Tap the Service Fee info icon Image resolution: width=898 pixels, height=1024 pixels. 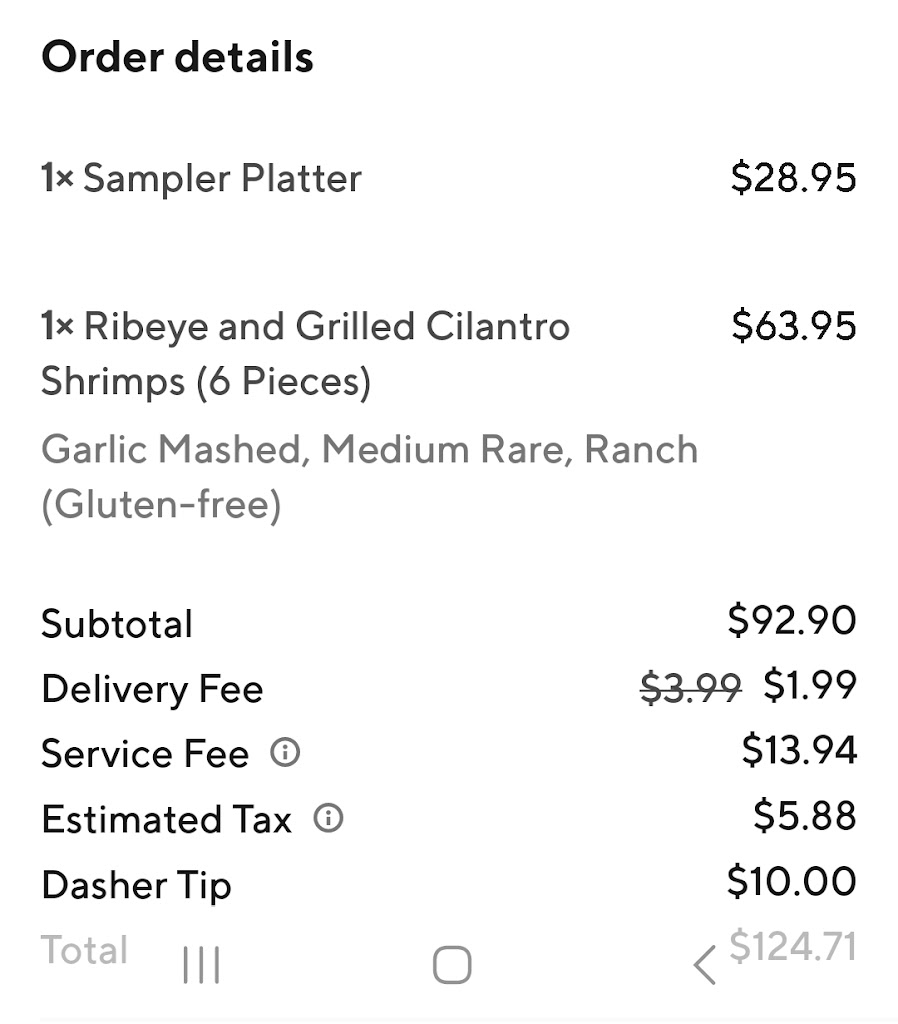[285, 752]
